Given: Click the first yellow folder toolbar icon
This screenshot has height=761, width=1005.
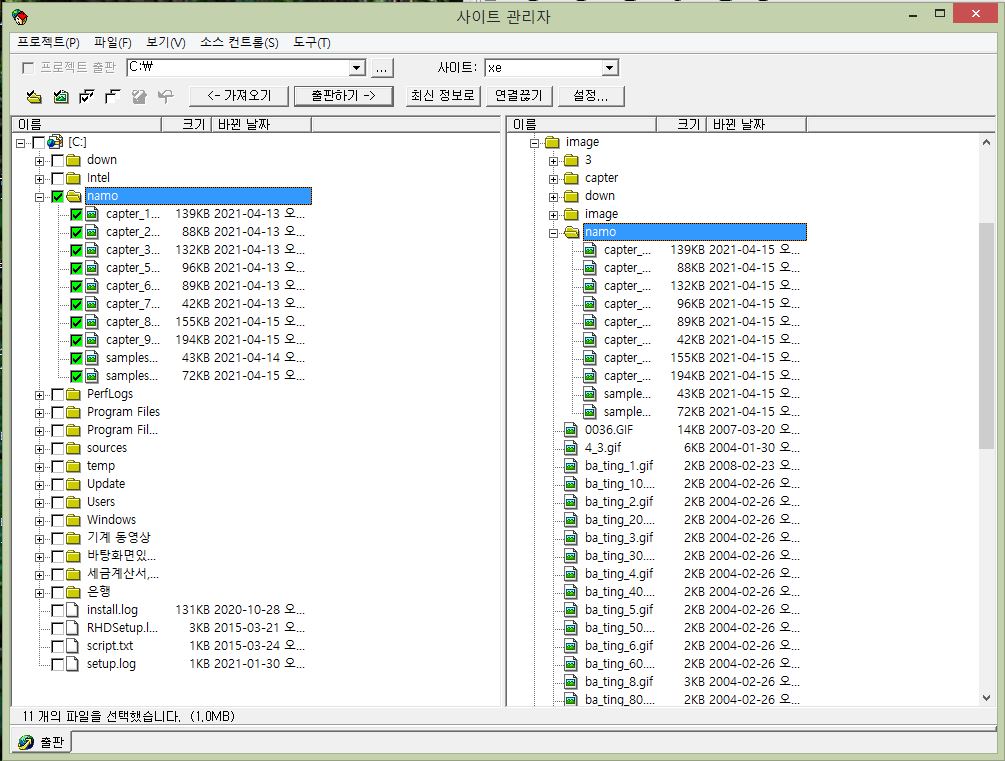Looking at the screenshot, I should click(34, 96).
